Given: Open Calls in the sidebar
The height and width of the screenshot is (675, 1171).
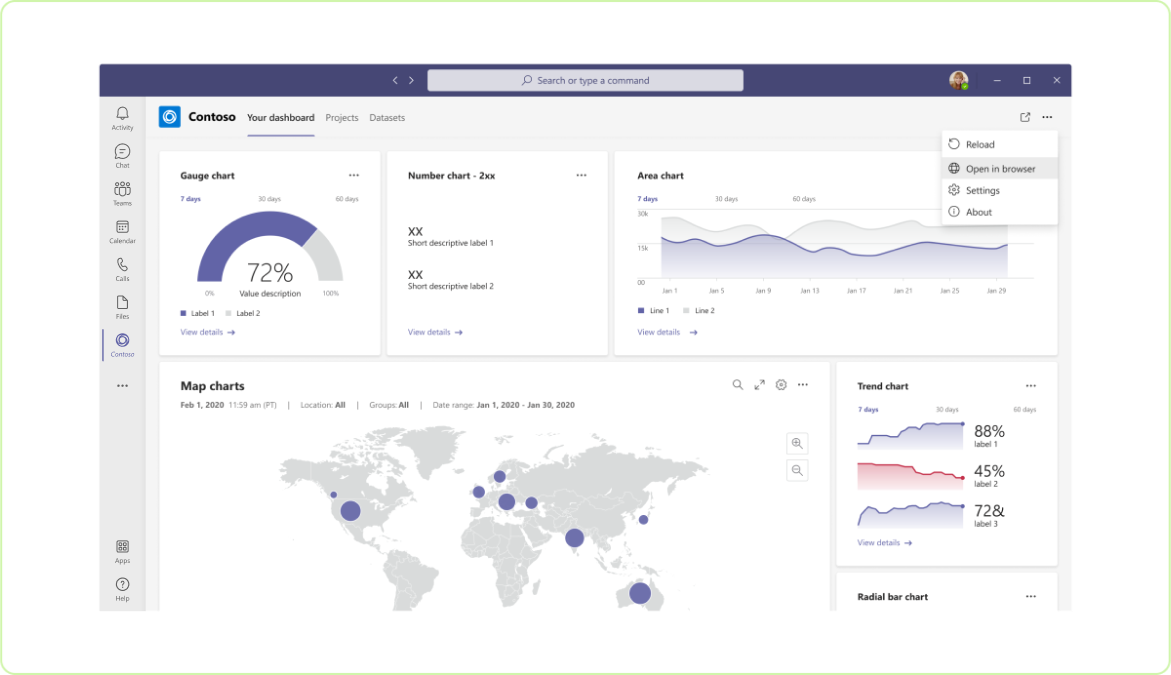Looking at the screenshot, I should click(x=122, y=269).
